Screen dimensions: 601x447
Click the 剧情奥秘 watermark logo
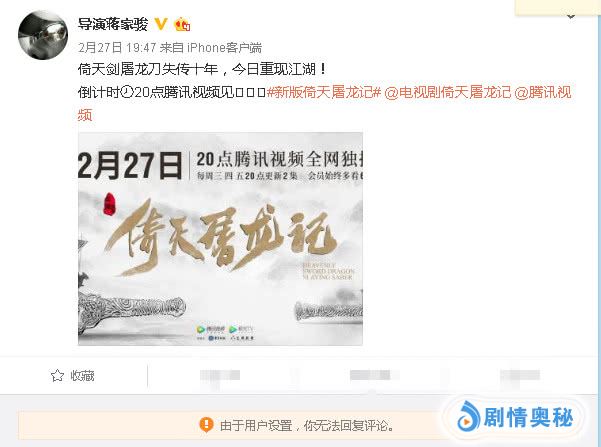[x=515, y=417]
